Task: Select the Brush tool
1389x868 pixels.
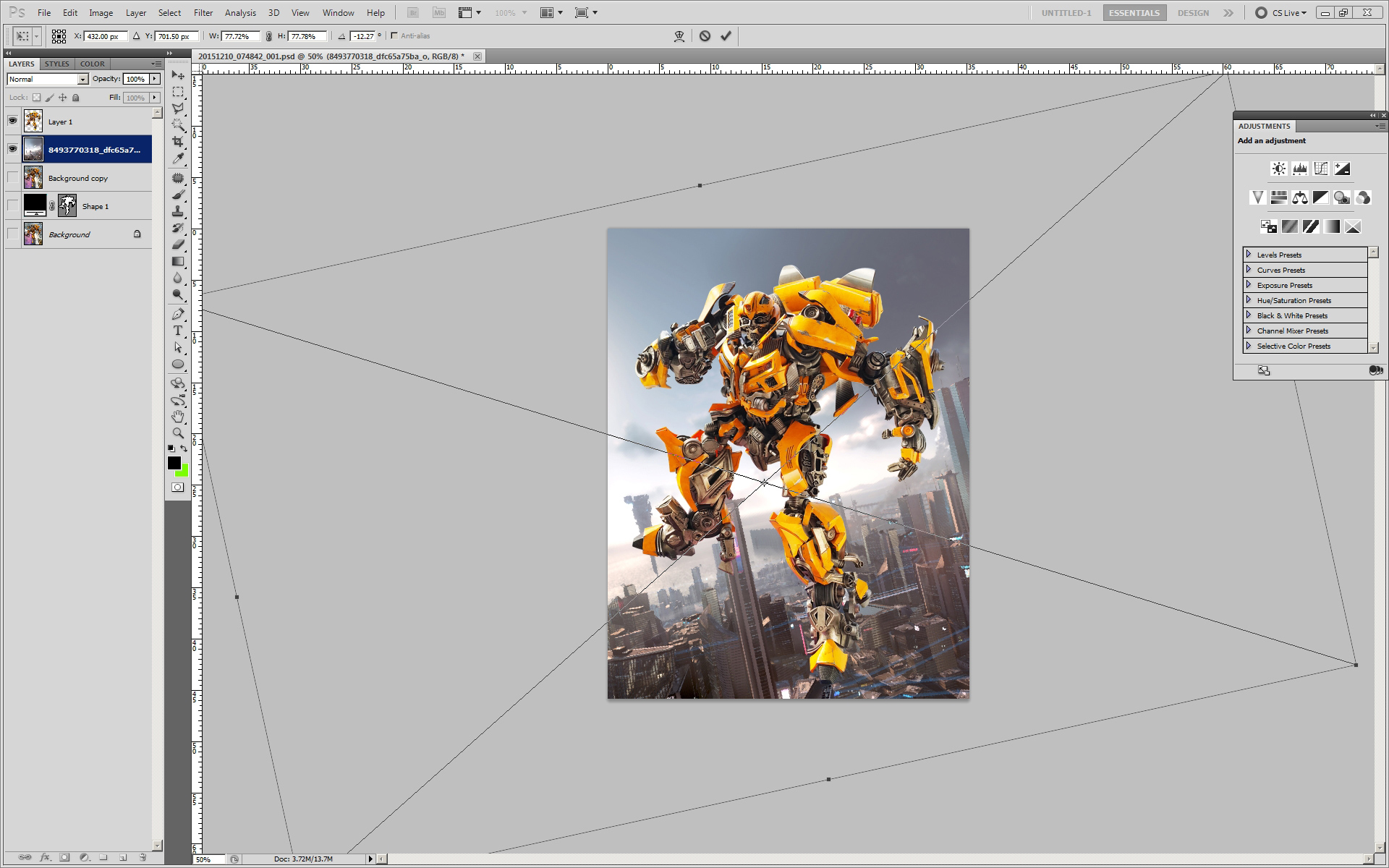Action: 178,195
